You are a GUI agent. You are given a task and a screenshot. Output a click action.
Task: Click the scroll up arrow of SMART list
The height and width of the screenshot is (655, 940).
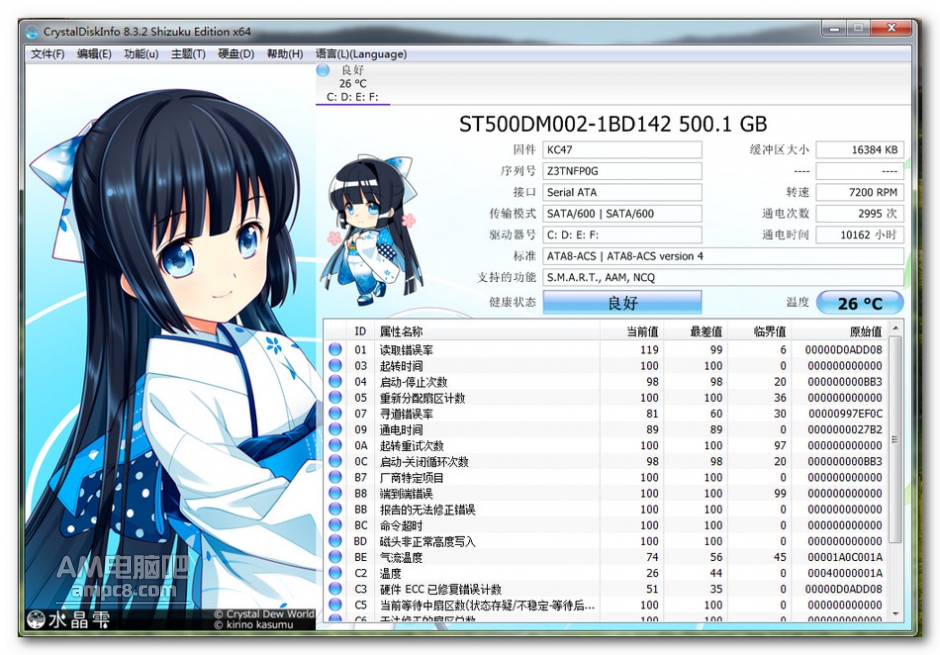tap(896, 328)
